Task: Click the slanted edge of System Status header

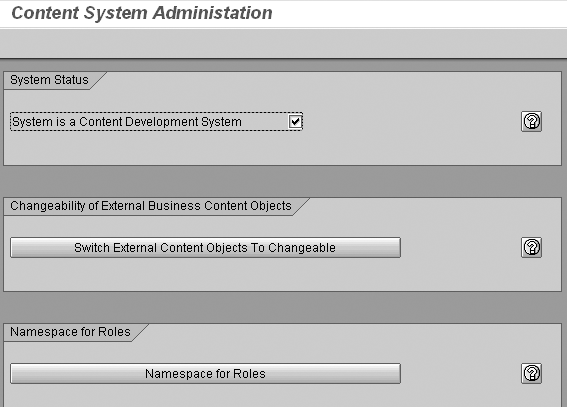Action: (x=98, y=80)
